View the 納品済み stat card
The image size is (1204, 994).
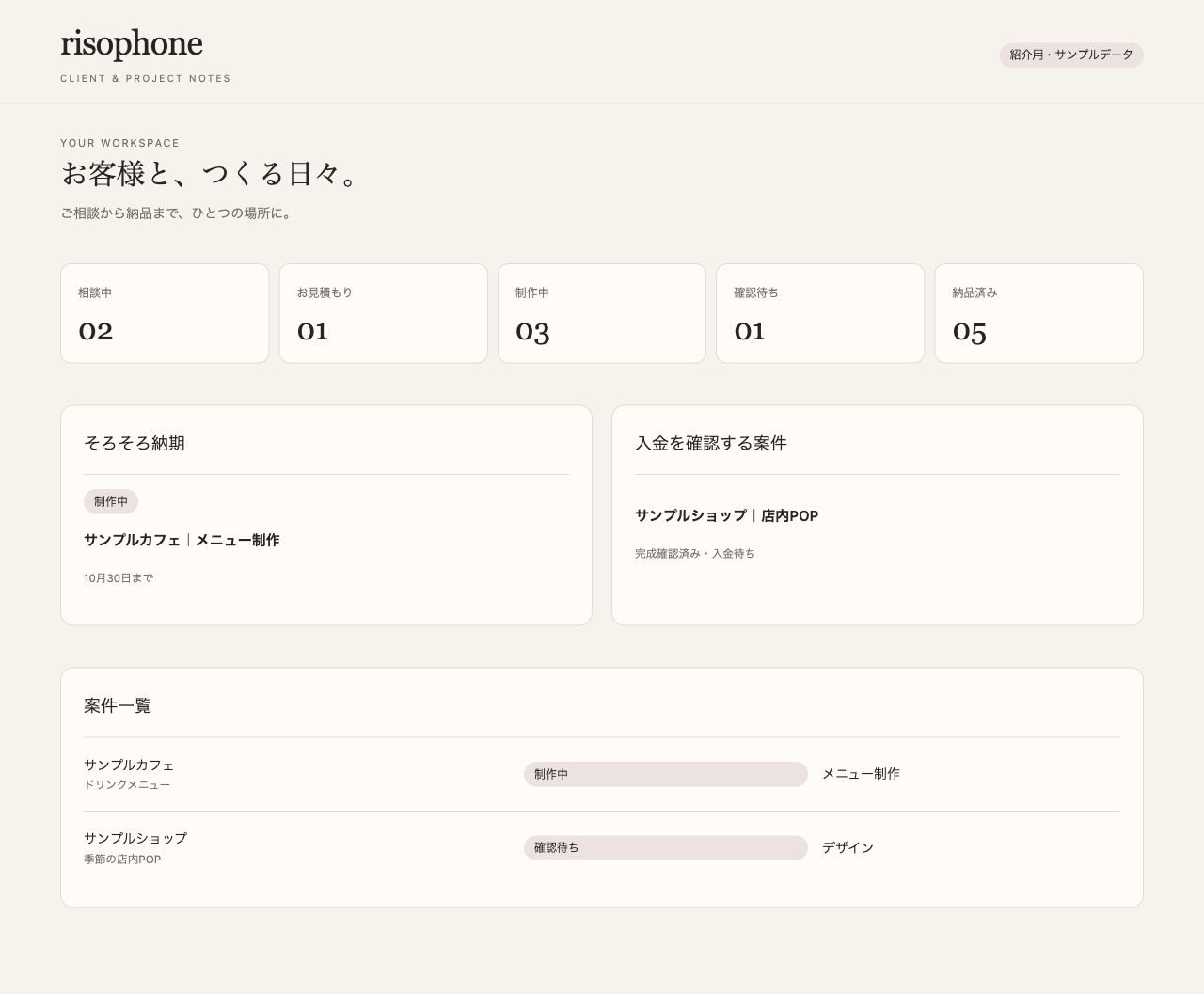1039,313
